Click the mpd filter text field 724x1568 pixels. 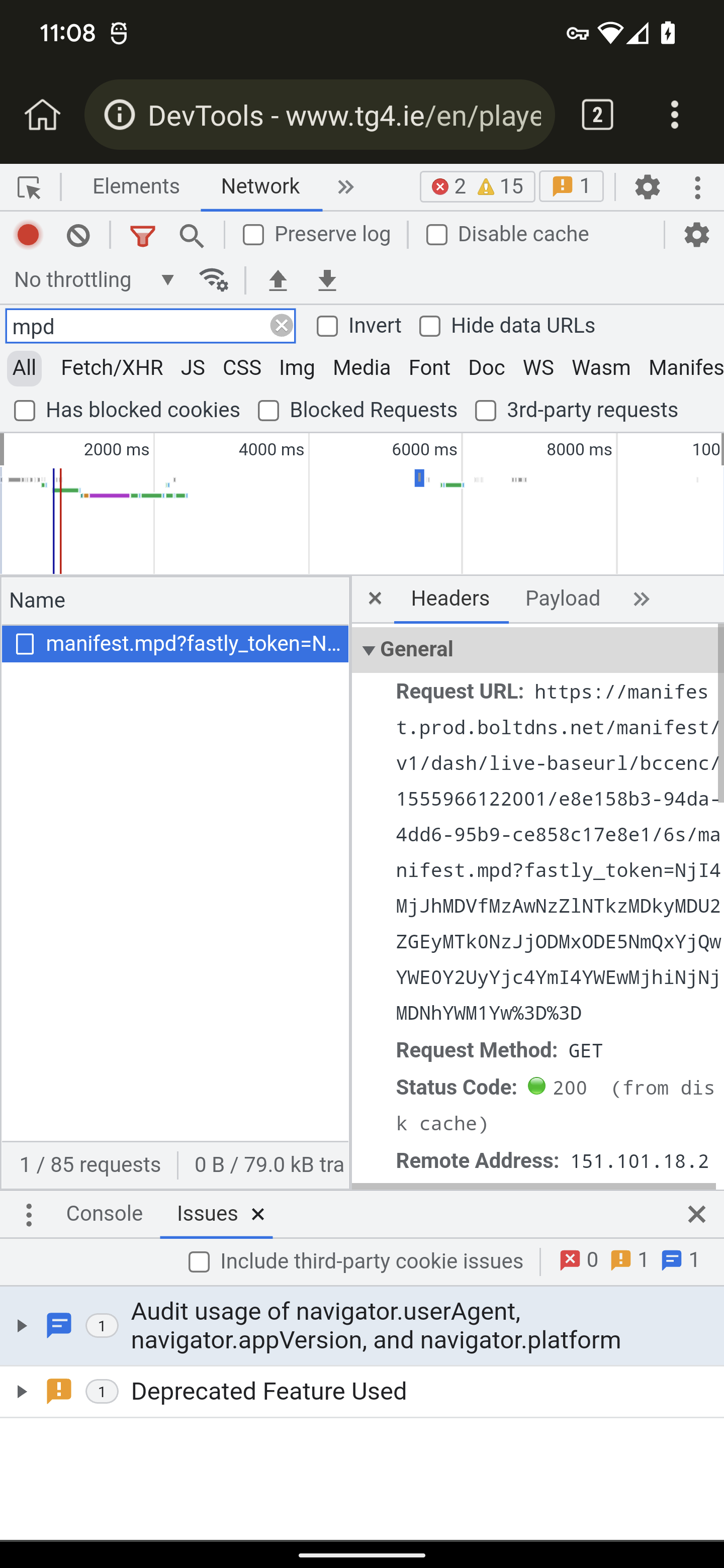point(137,326)
